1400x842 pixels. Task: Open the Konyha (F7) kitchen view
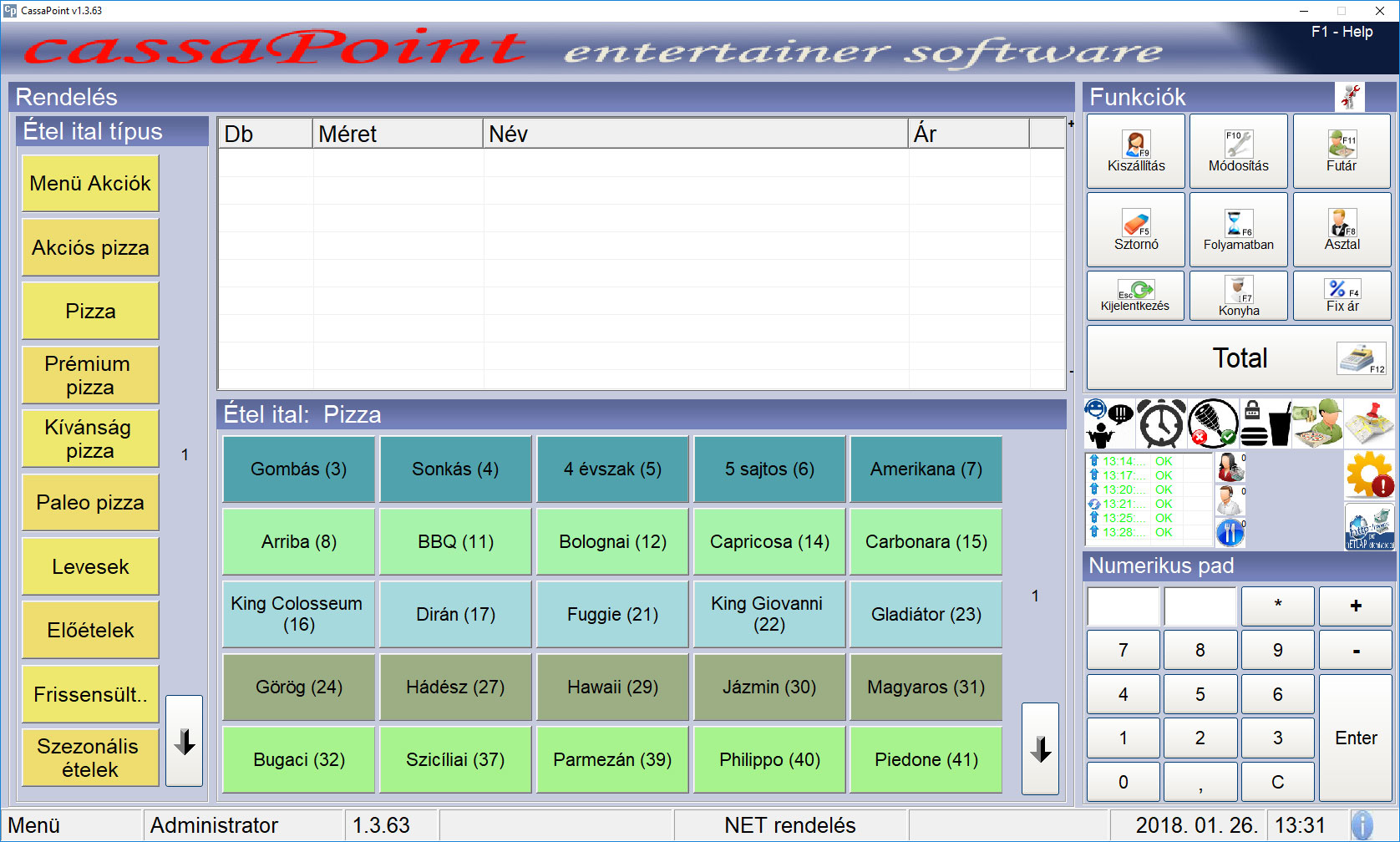pos(1239,296)
